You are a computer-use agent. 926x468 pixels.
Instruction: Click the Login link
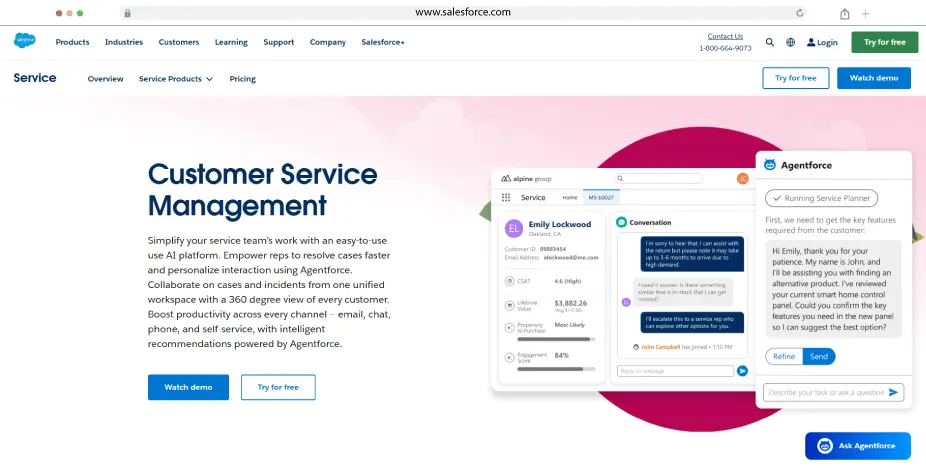827,43
